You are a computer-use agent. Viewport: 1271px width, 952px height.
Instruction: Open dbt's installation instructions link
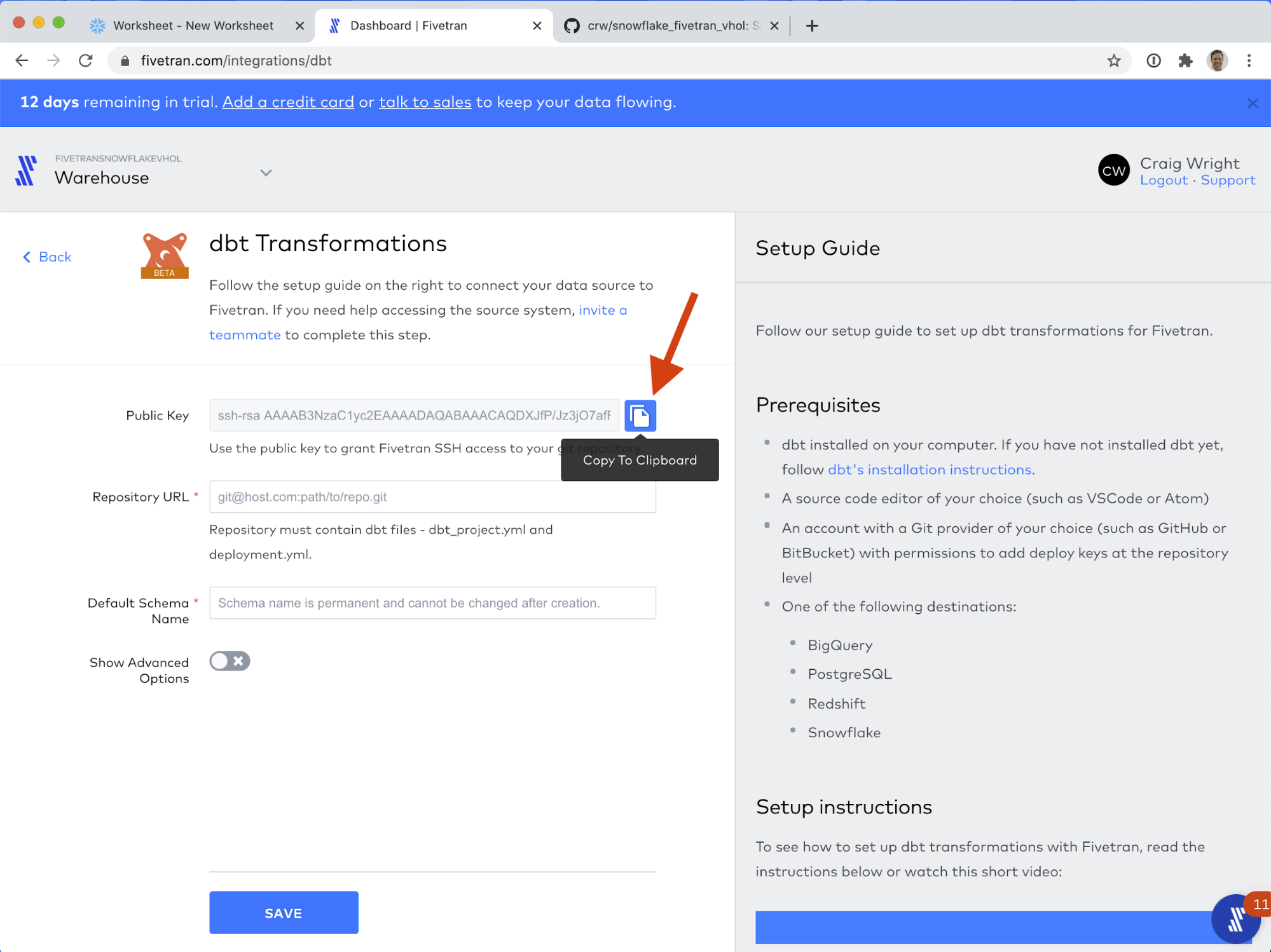click(x=929, y=470)
